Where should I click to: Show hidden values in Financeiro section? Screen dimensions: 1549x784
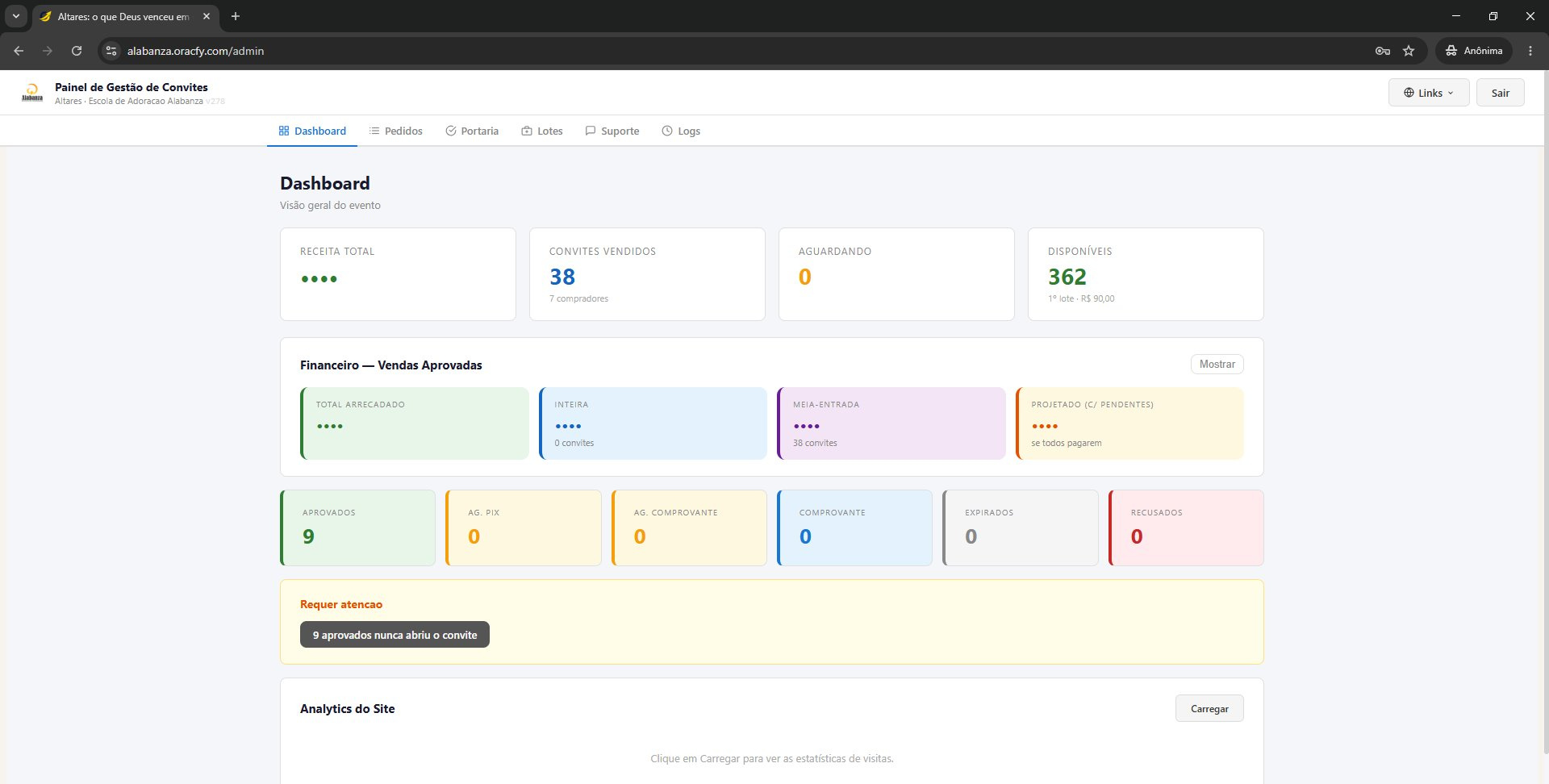click(x=1217, y=365)
